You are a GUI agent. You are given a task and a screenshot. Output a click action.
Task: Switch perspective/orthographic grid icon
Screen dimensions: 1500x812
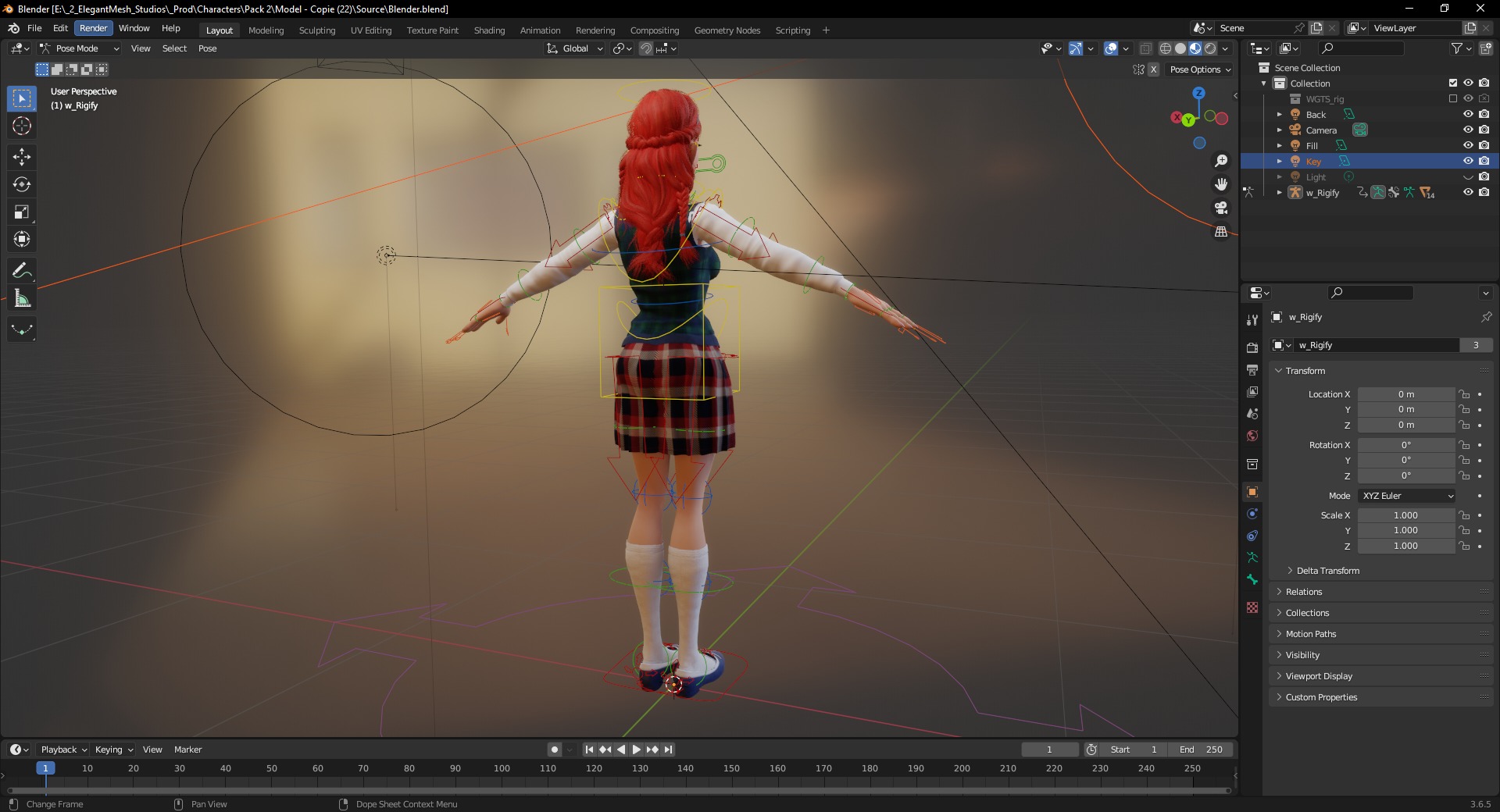pos(1221,232)
